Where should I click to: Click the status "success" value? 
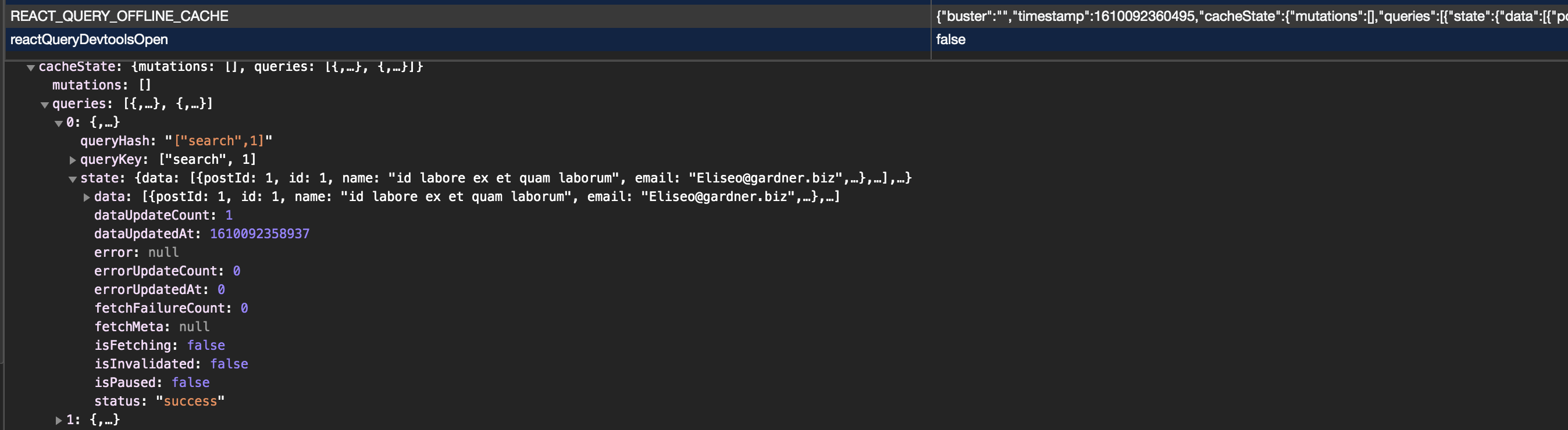[x=191, y=401]
